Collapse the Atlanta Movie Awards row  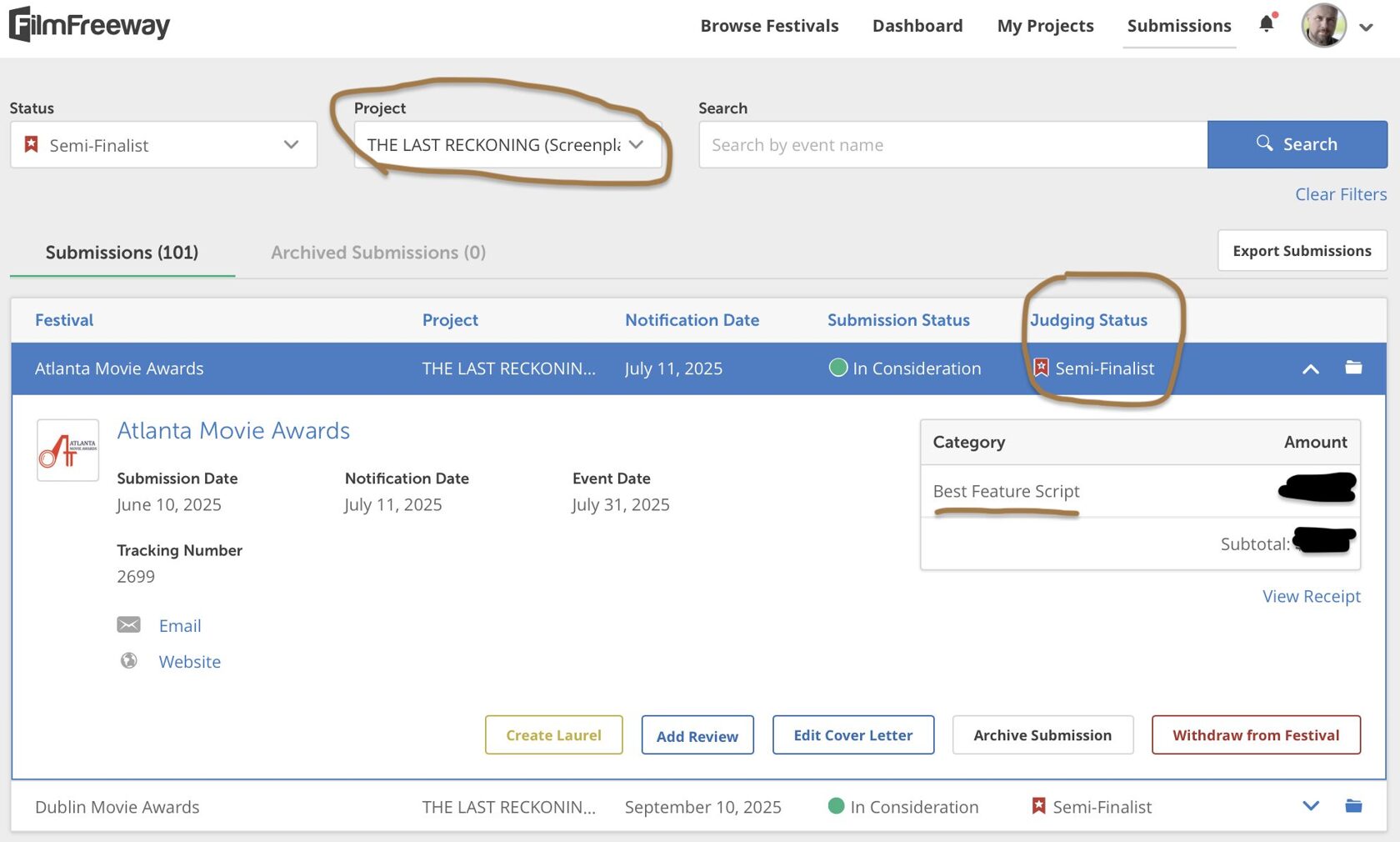1310,368
